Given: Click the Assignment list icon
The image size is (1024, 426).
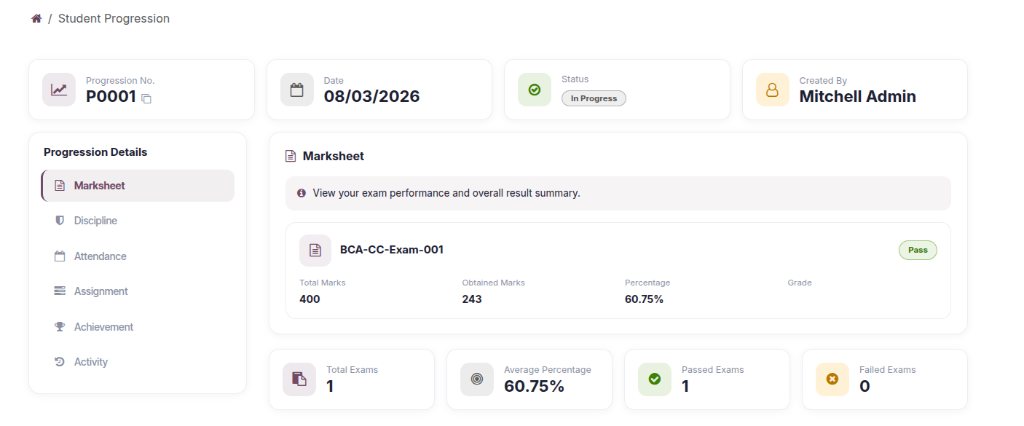Looking at the screenshot, I should pyautogui.click(x=59, y=291).
